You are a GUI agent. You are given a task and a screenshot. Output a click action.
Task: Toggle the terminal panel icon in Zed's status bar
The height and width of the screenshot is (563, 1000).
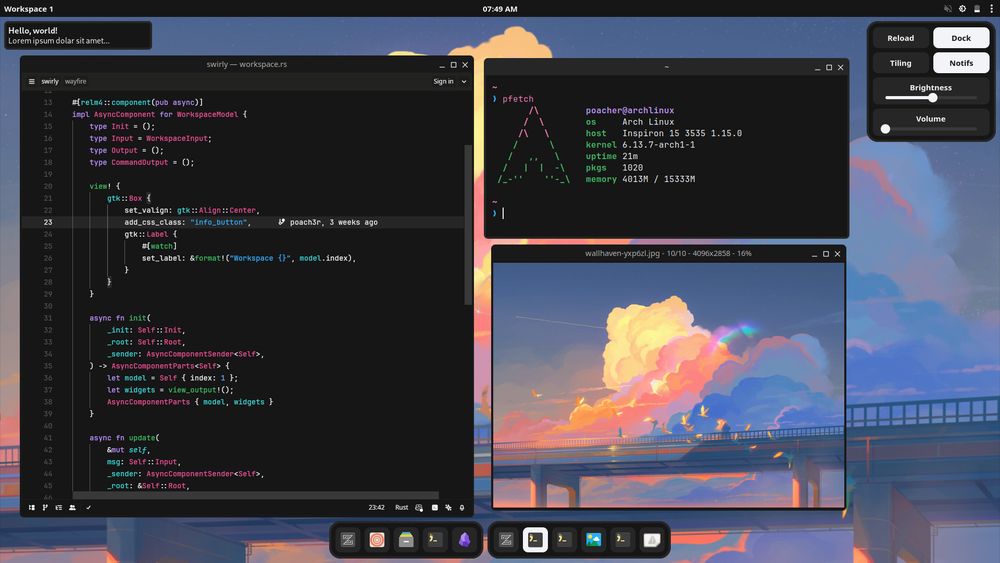pyautogui.click(x=435, y=508)
